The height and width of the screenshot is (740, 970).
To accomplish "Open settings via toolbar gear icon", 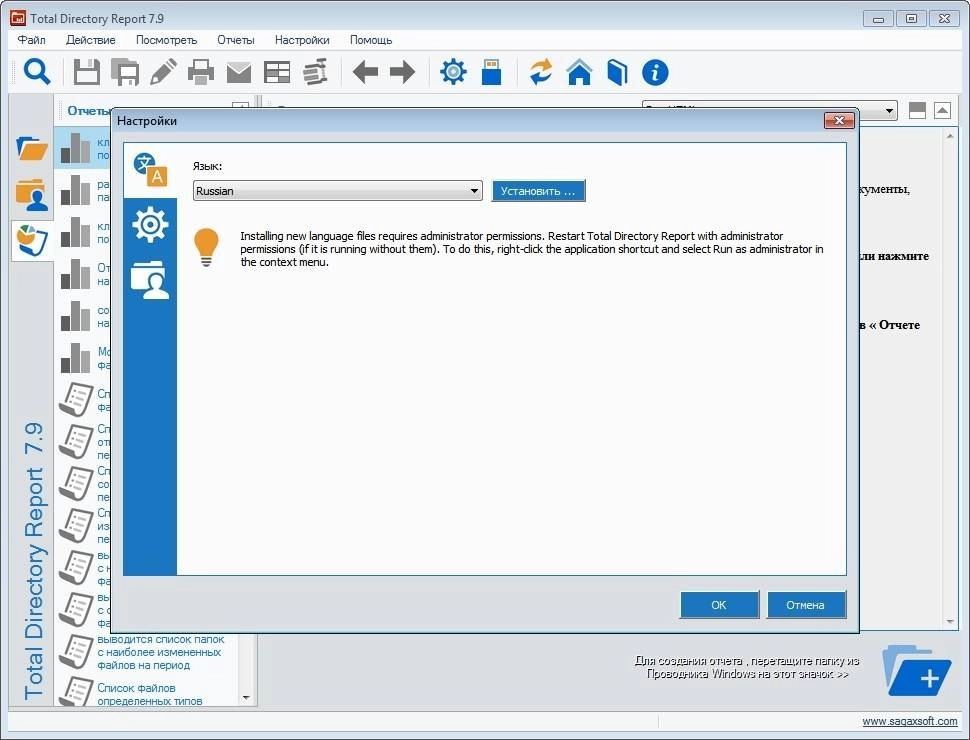I will tap(453, 72).
